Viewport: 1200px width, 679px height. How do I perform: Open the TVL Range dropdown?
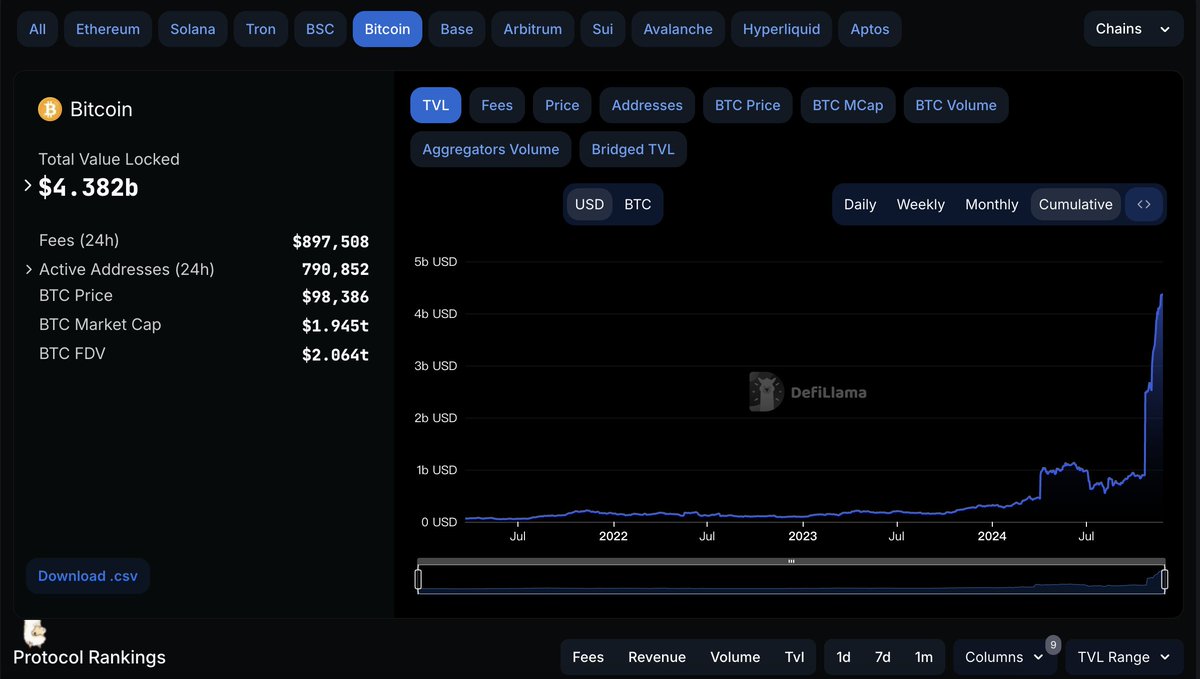pyautogui.click(x=1125, y=657)
